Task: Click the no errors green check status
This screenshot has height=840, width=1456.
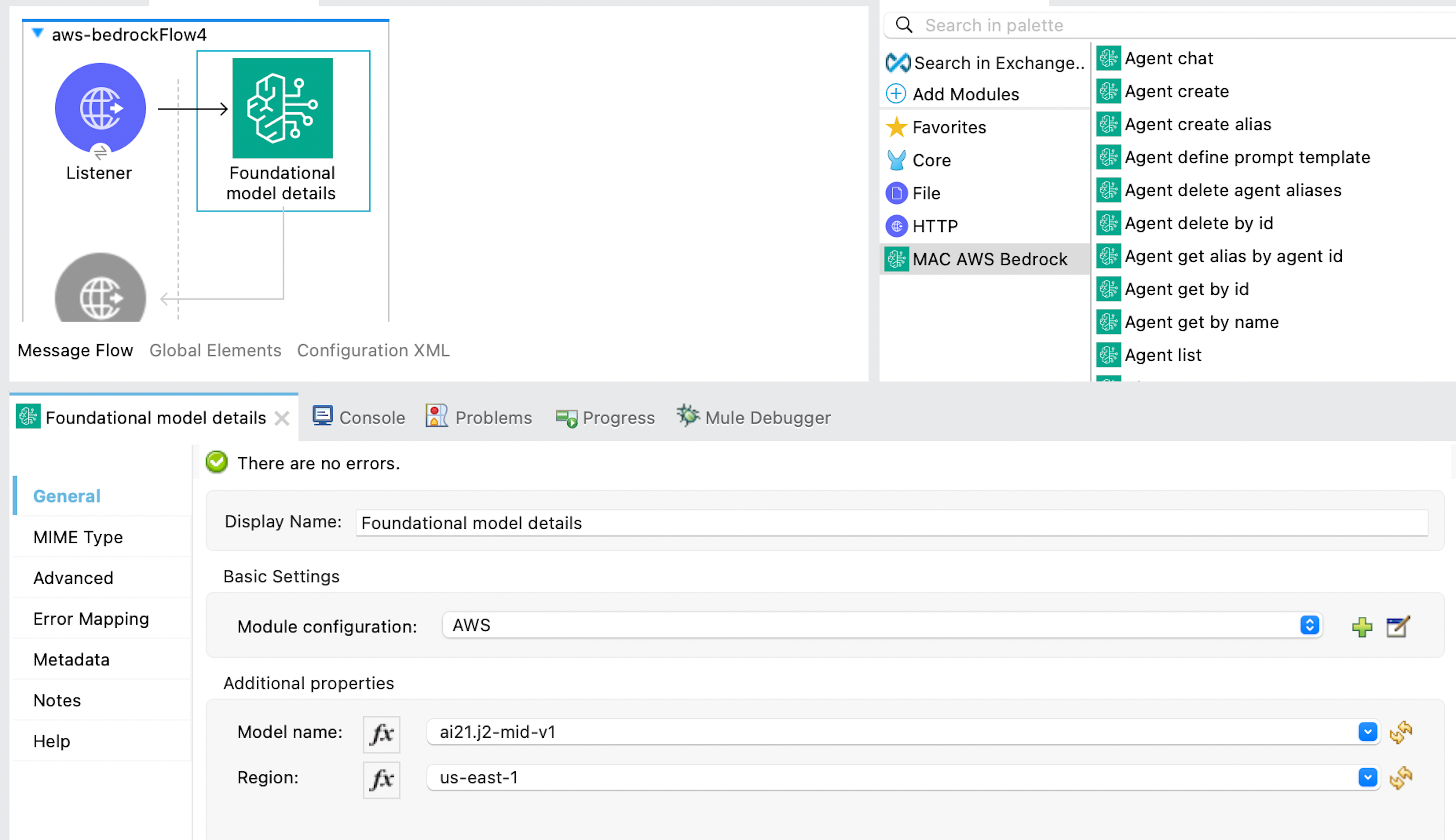Action: (x=217, y=462)
